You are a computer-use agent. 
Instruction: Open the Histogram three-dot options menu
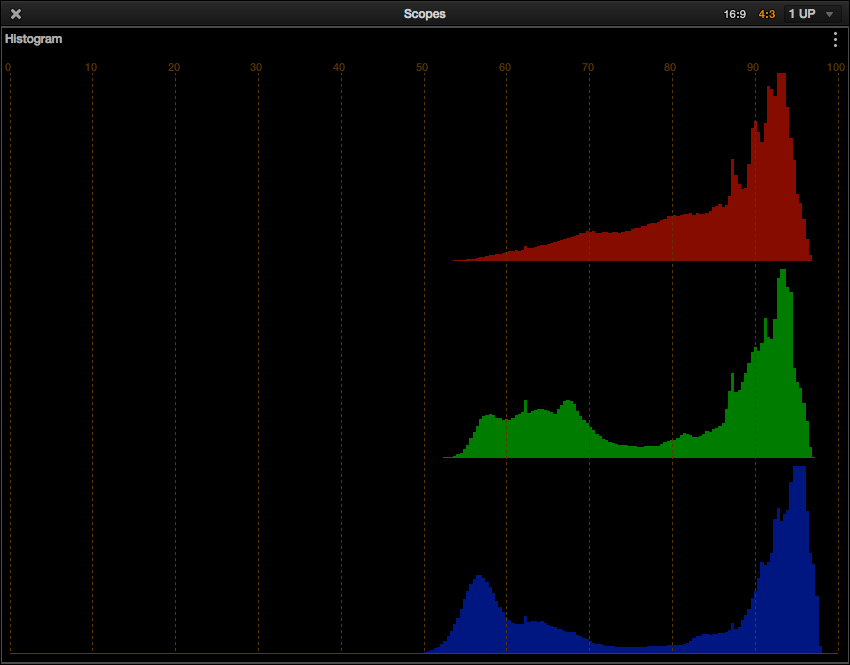(x=835, y=40)
